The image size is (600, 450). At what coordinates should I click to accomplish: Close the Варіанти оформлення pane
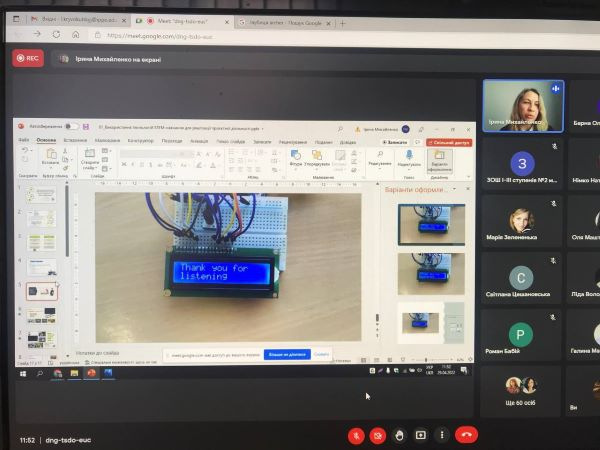[468, 189]
